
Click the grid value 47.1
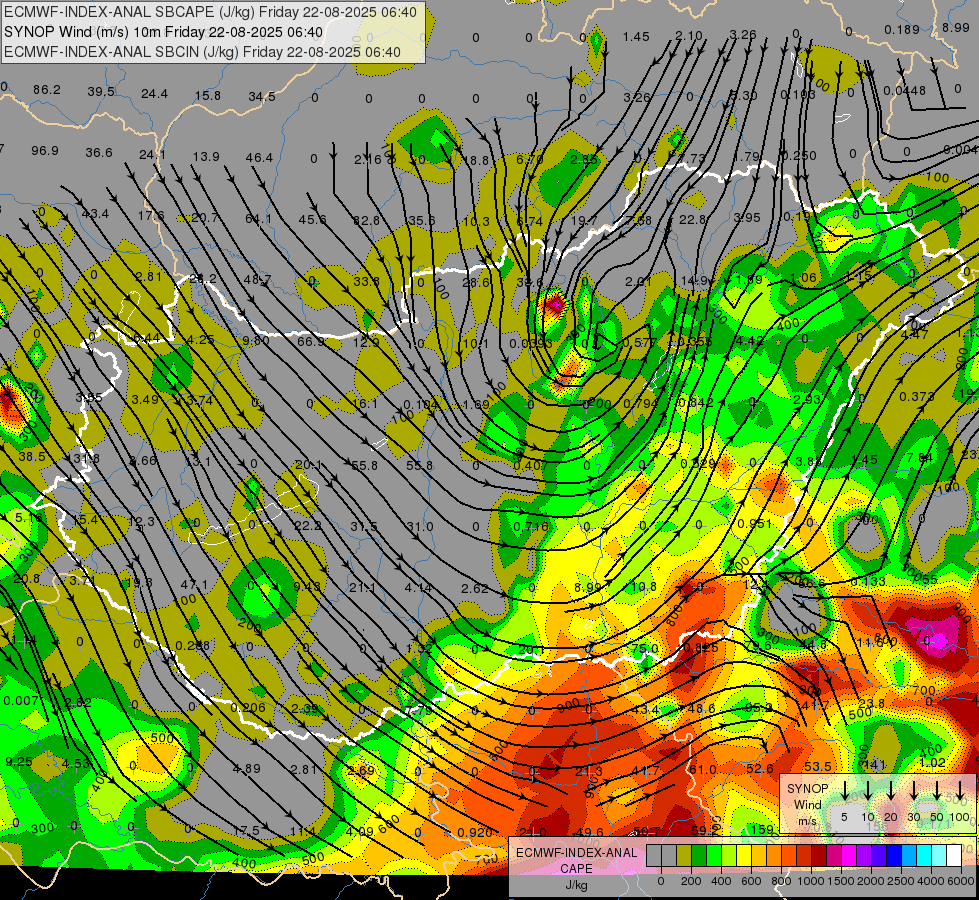[194, 585]
